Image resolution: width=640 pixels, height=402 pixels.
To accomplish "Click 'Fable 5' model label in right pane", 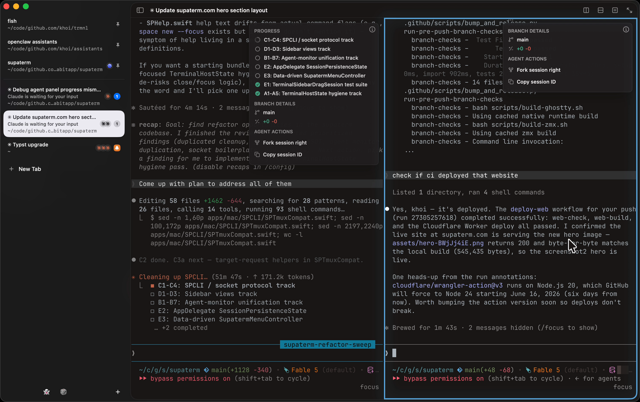I will pyautogui.click(x=546, y=370).
